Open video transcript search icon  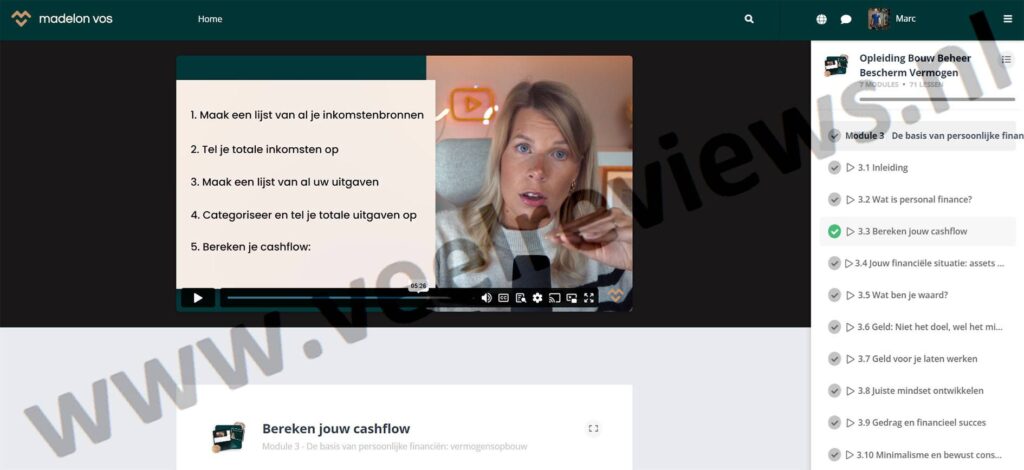pyautogui.click(x=520, y=298)
